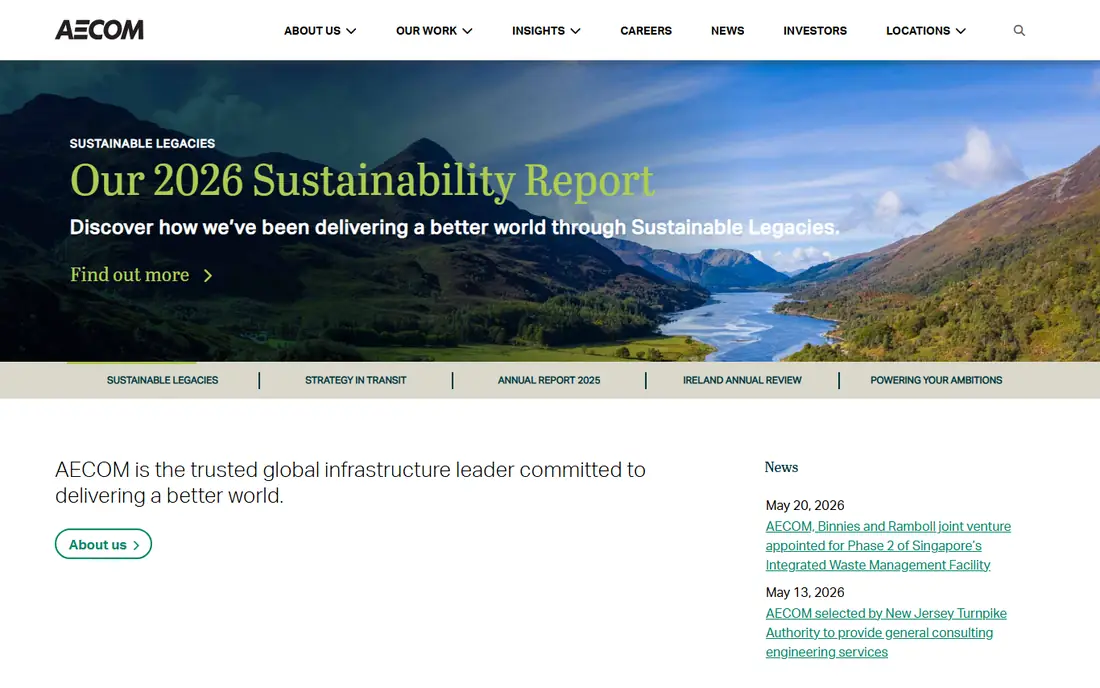
Task: Select the Sustainable Legacies slide tab
Action: pos(162,380)
